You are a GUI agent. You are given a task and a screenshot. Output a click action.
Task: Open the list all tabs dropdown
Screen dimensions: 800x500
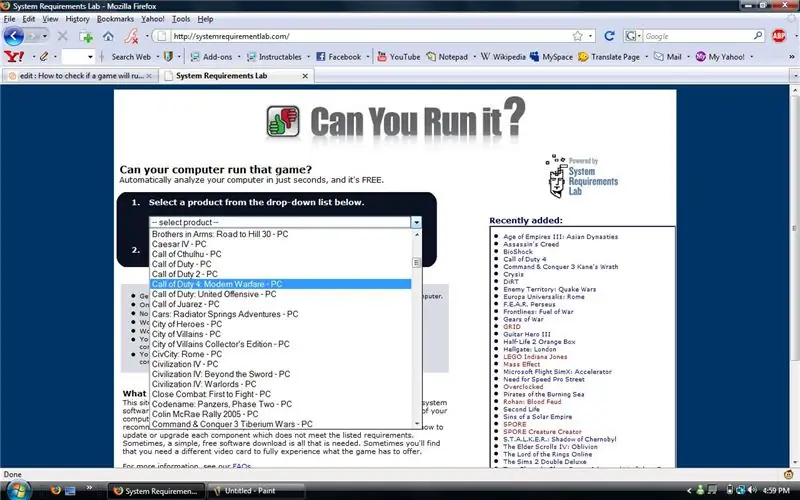point(795,76)
